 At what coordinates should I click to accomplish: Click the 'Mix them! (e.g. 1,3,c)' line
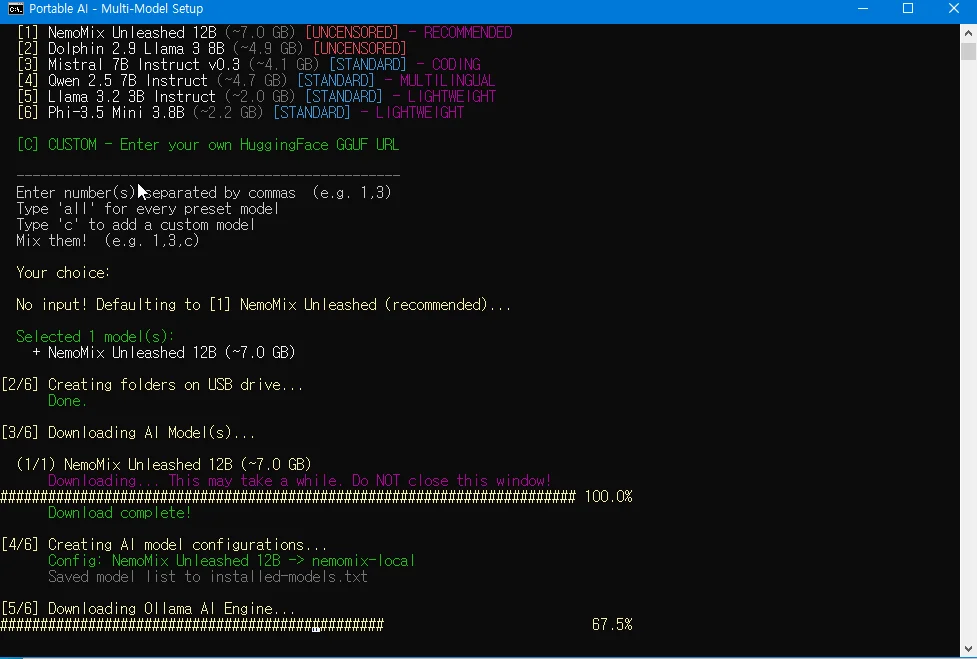click(x=107, y=240)
